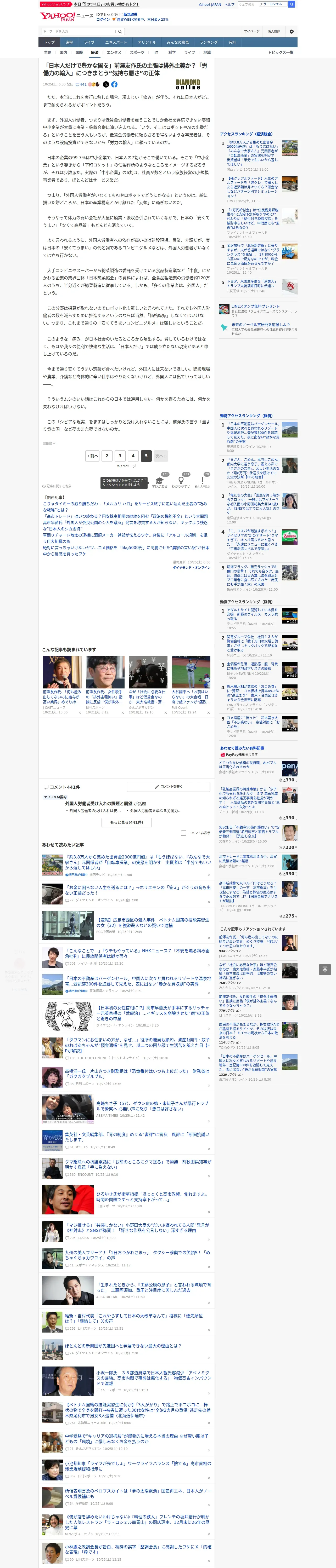Click the '購入履歴' link
Image resolution: width=336 pixels, height=1568 pixels.
(274, 31)
